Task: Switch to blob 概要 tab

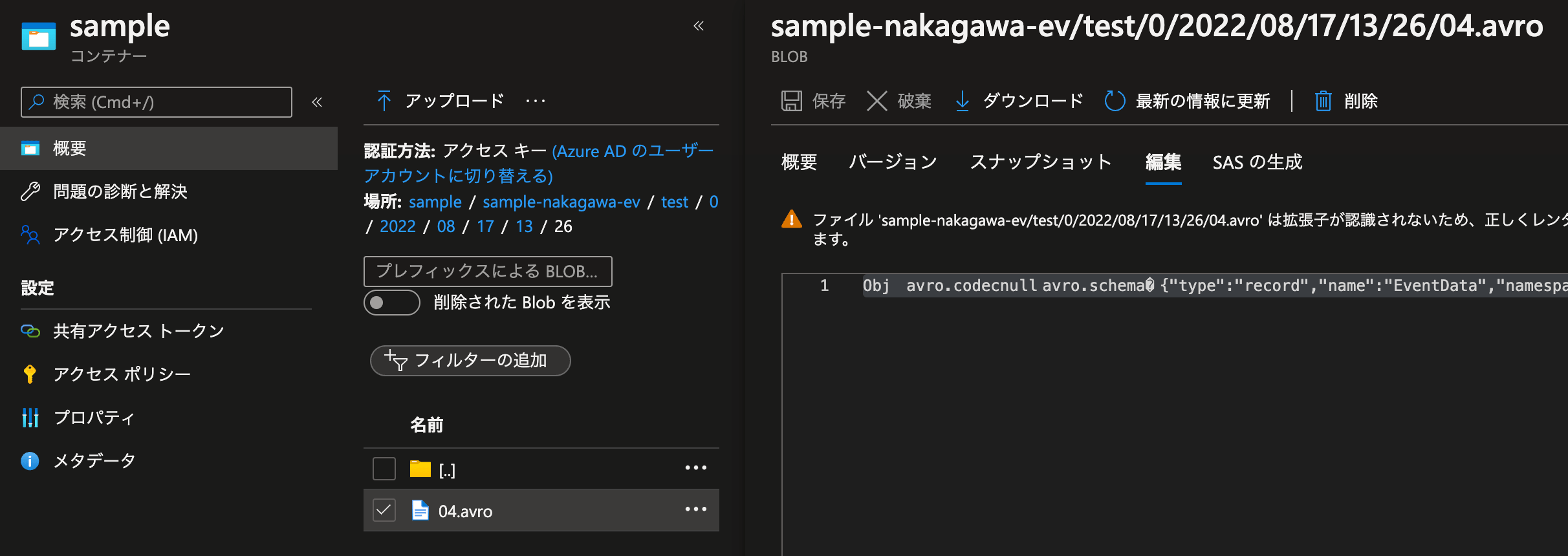Action: (x=800, y=162)
